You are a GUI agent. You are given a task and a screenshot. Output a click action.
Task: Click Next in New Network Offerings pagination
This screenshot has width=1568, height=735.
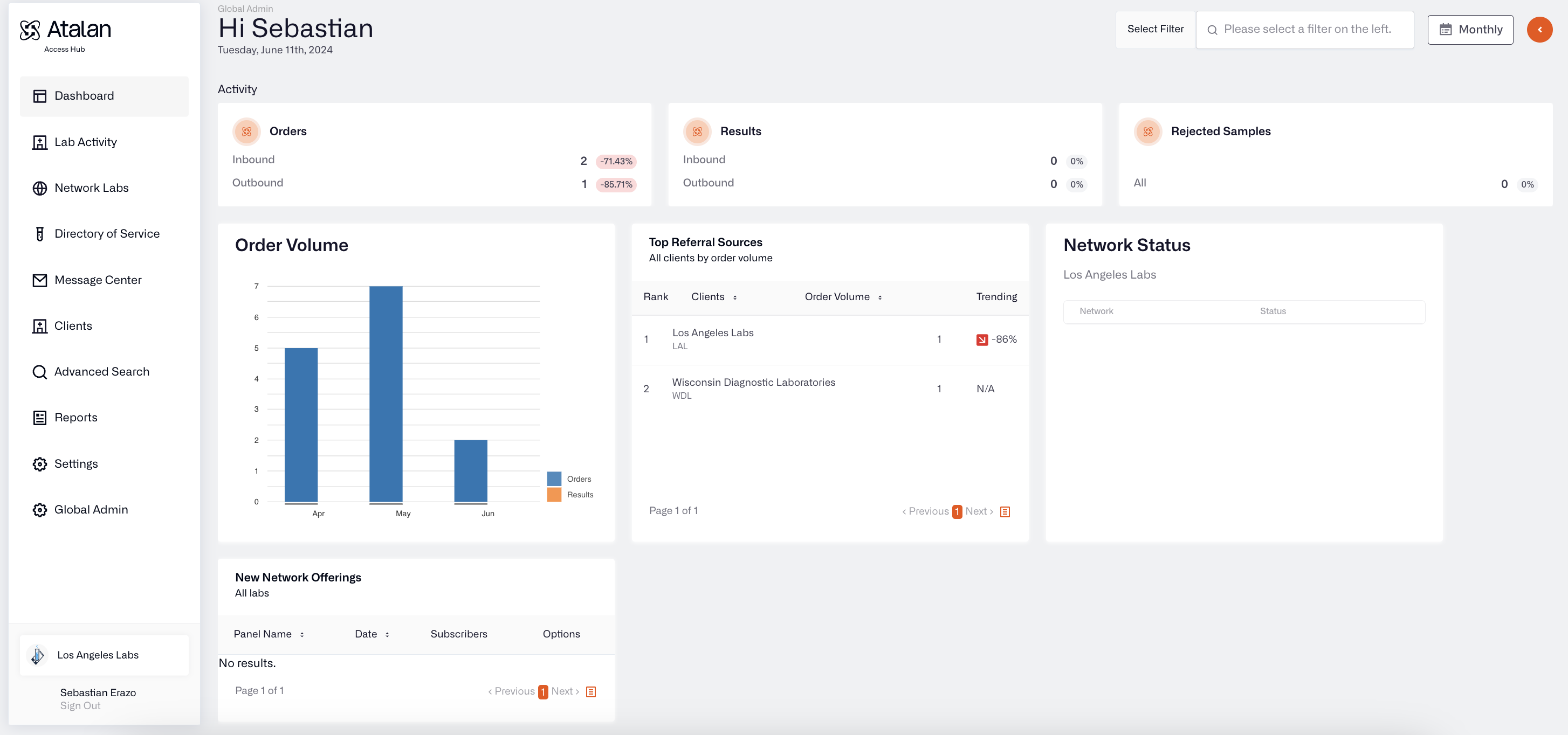[x=564, y=691]
